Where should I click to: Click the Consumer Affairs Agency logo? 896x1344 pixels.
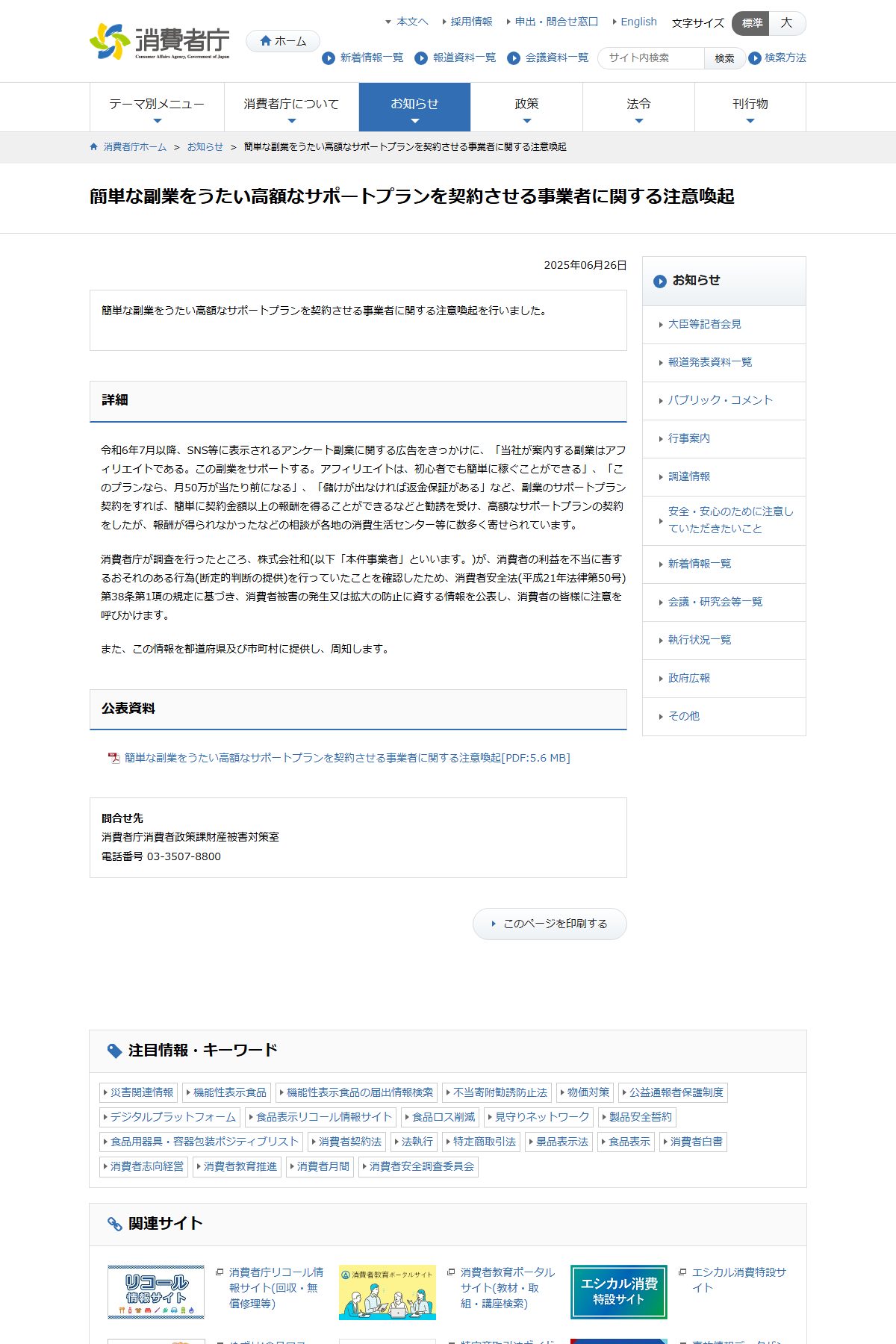tap(160, 42)
